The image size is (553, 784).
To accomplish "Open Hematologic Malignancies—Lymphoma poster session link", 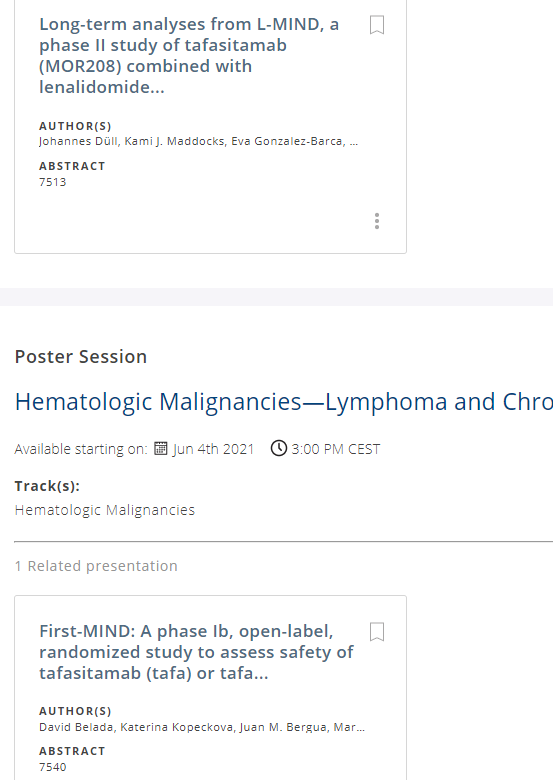I will [x=284, y=402].
